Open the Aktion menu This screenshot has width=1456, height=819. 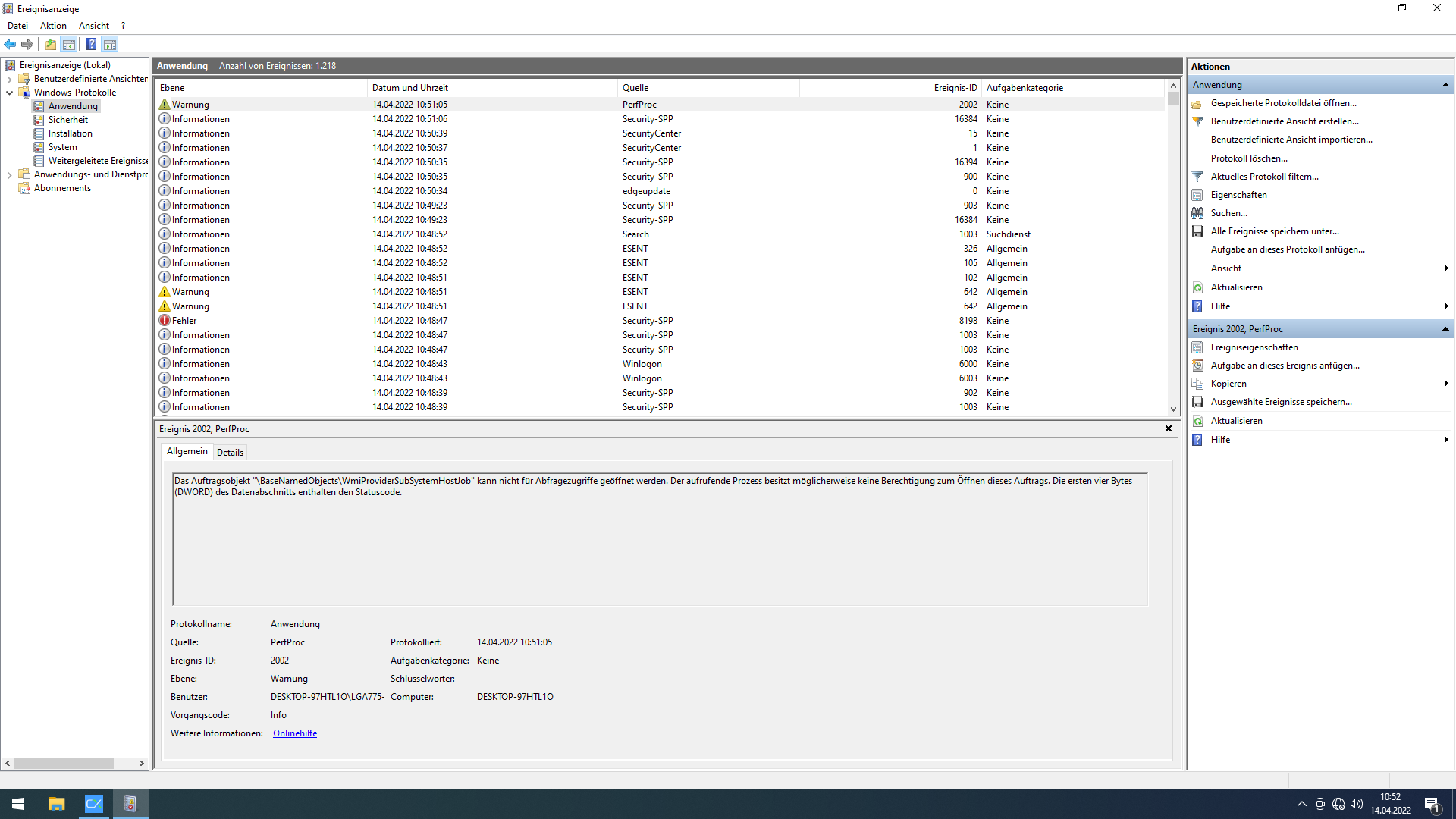(52, 25)
